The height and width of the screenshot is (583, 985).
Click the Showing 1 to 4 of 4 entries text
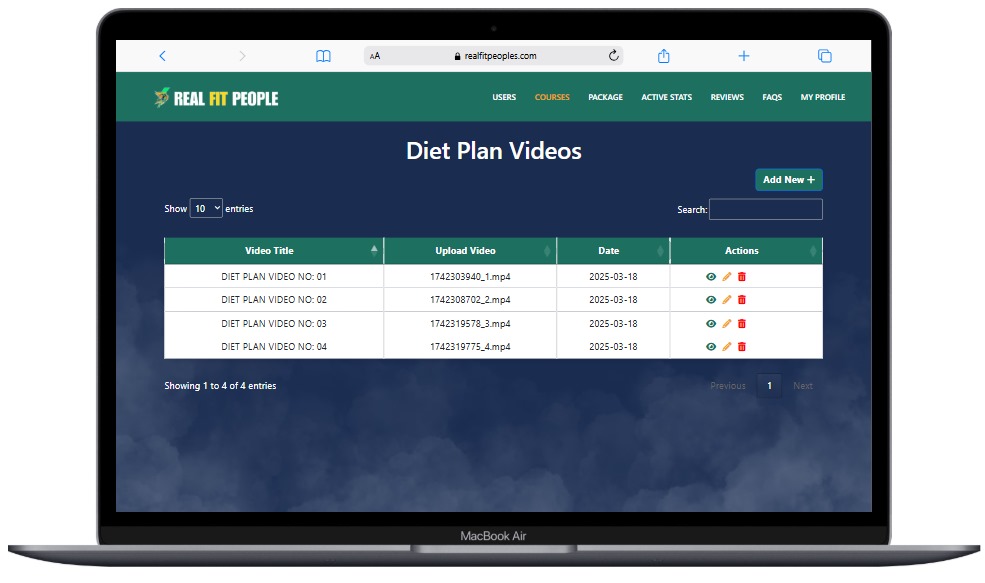(220, 386)
